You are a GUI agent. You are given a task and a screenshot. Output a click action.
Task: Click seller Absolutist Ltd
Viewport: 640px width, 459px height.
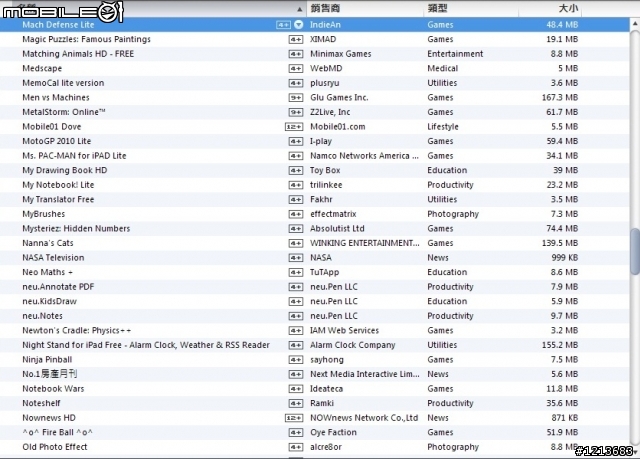pos(337,228)
